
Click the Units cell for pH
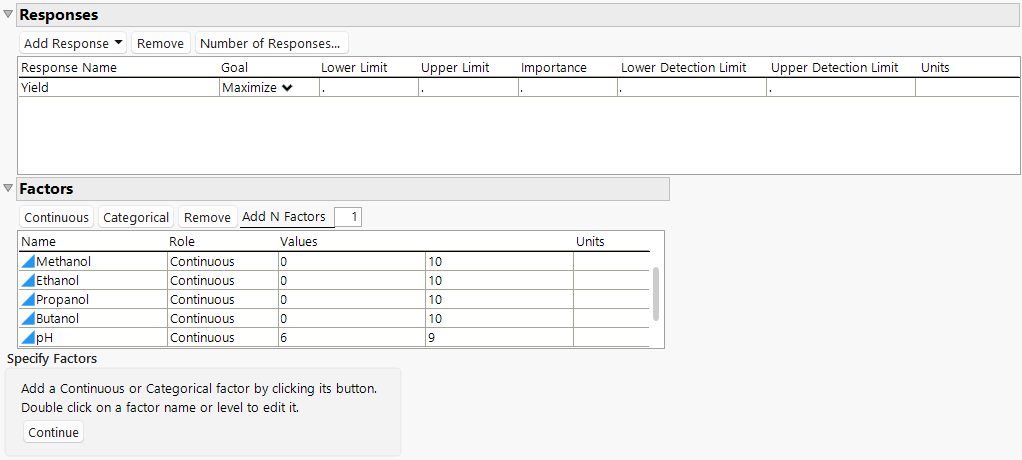611,338
